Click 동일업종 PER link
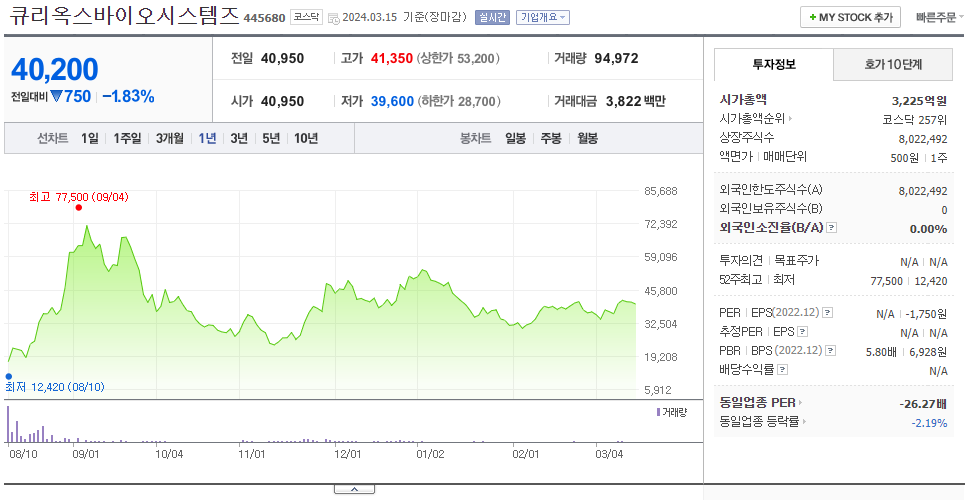Viewport: 968px width, 500px height. point(757,403)
